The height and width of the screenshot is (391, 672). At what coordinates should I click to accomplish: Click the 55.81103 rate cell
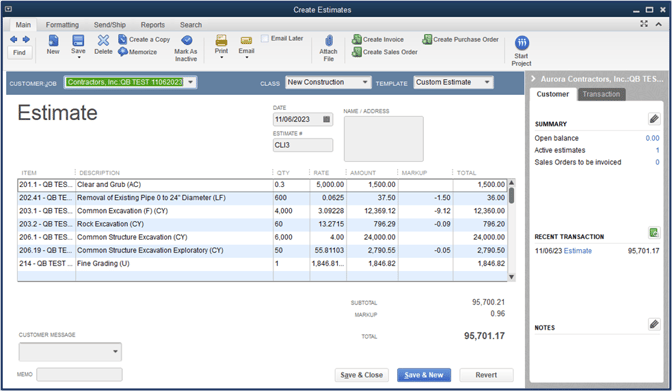(x=329, y=250)
